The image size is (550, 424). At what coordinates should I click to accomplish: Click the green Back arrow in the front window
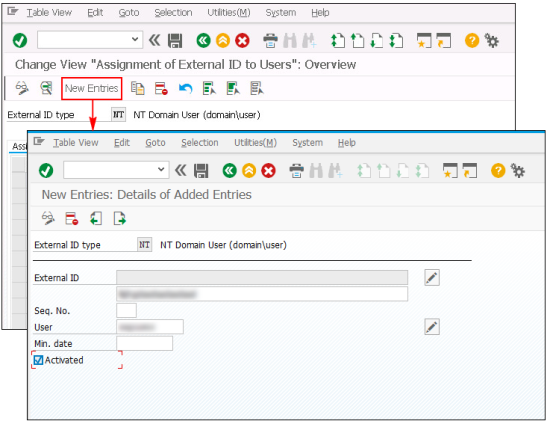[229, 171]
